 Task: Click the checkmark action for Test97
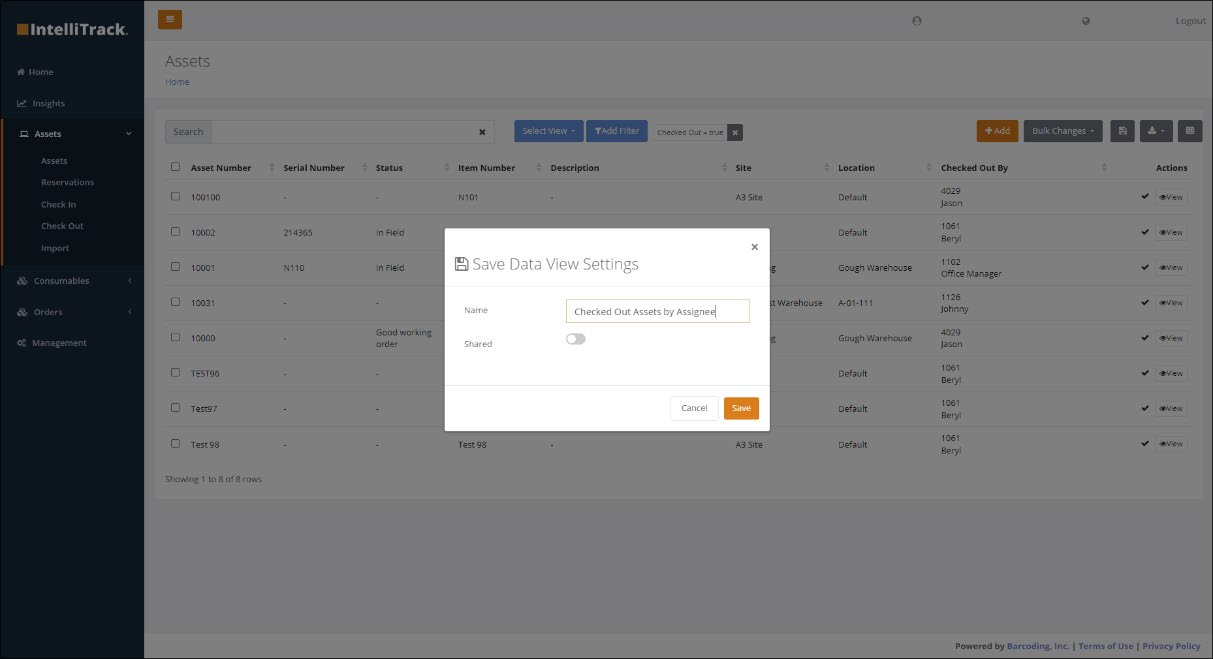1145,407
